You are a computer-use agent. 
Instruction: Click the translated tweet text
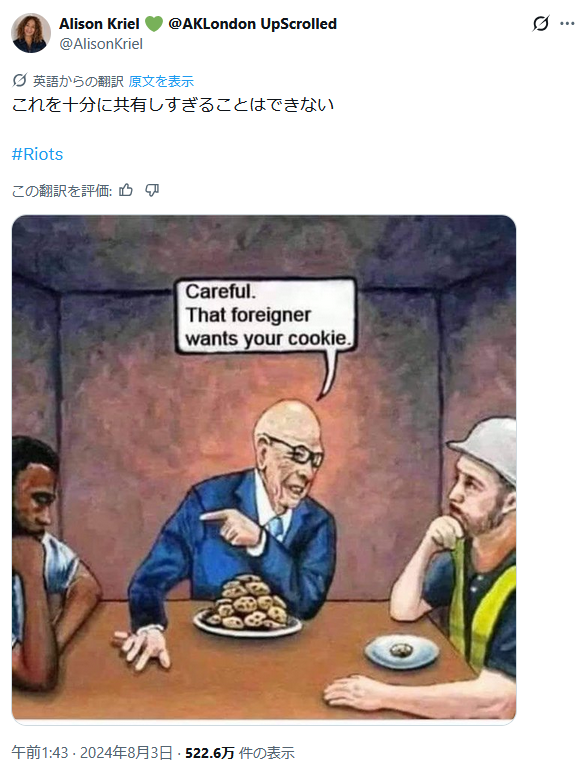(x=173, y=104)
